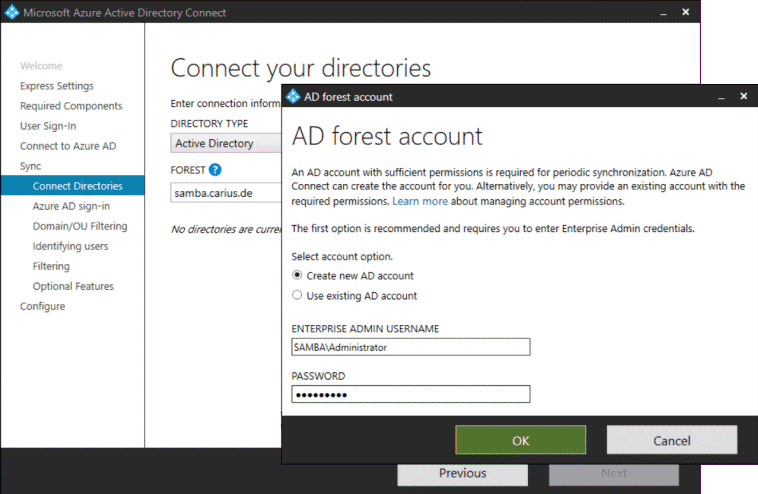Viewport: 758px width, 494px height.
Task: Open the Directory Type combo box
Action: pyautogui.click(x=226, y=144)
